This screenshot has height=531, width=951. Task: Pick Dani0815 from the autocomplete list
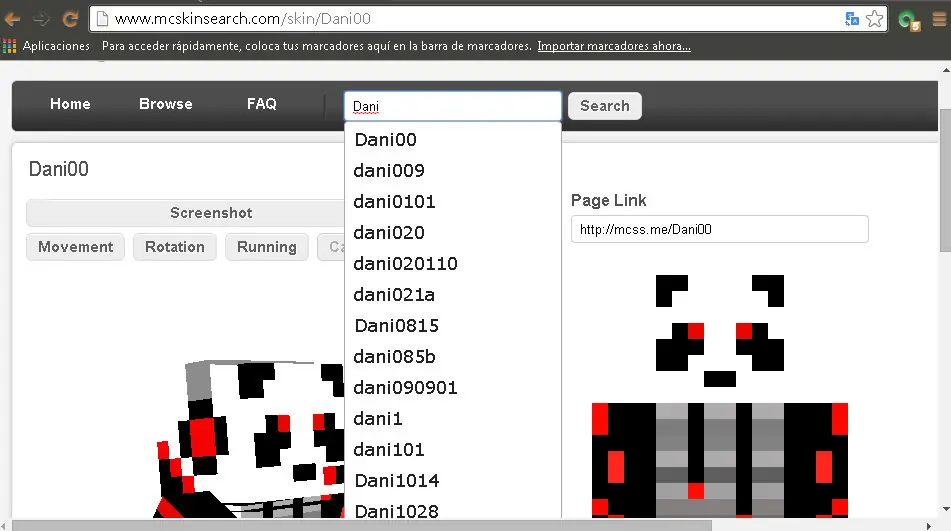452,326
